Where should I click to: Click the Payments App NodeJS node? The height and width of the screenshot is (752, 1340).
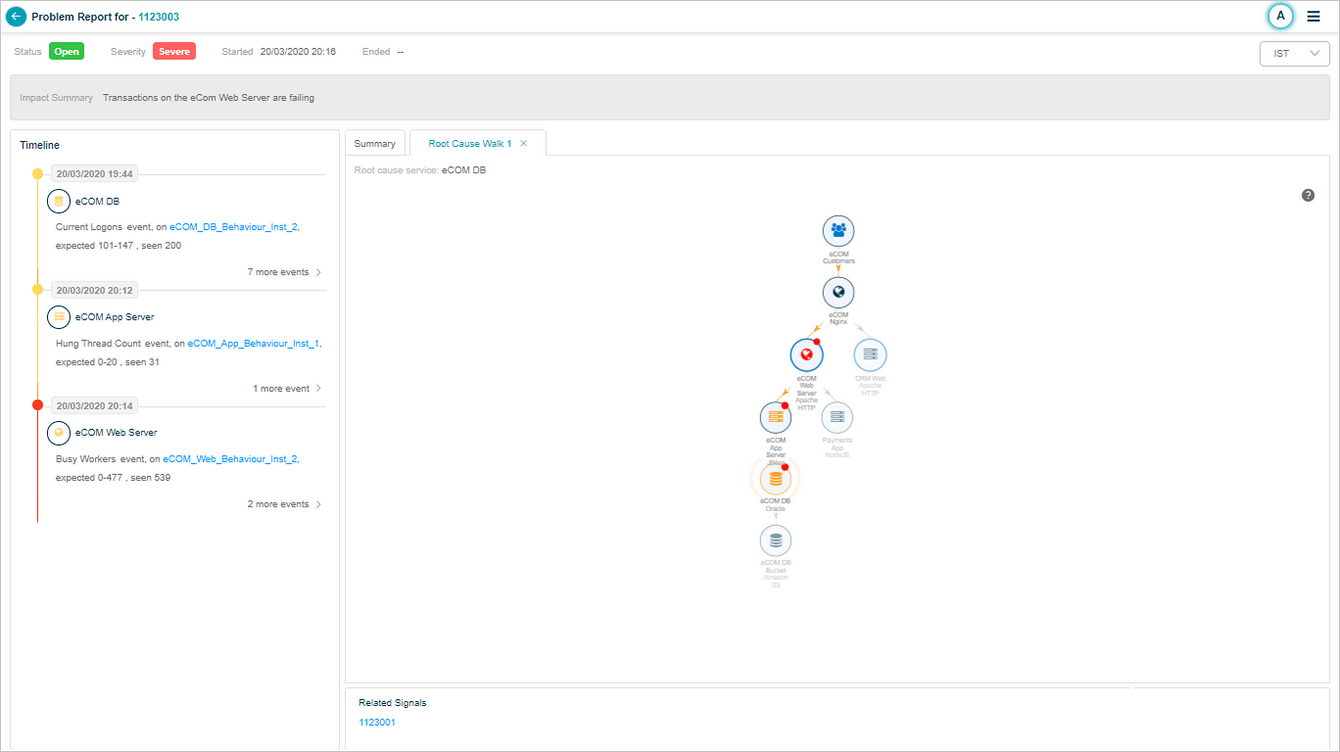837,417
